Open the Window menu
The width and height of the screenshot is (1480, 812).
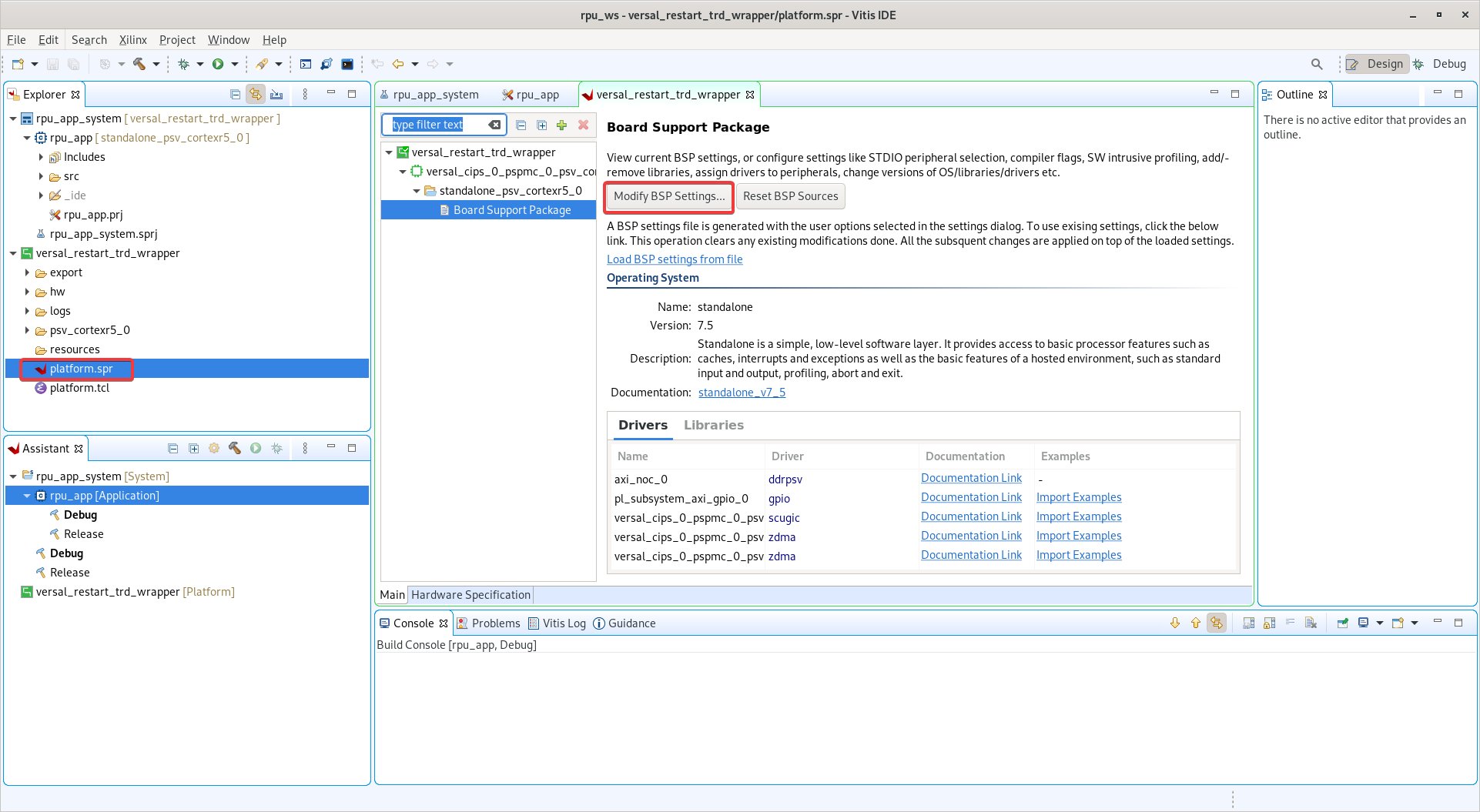pyautogui.click(x=229, y=40)
